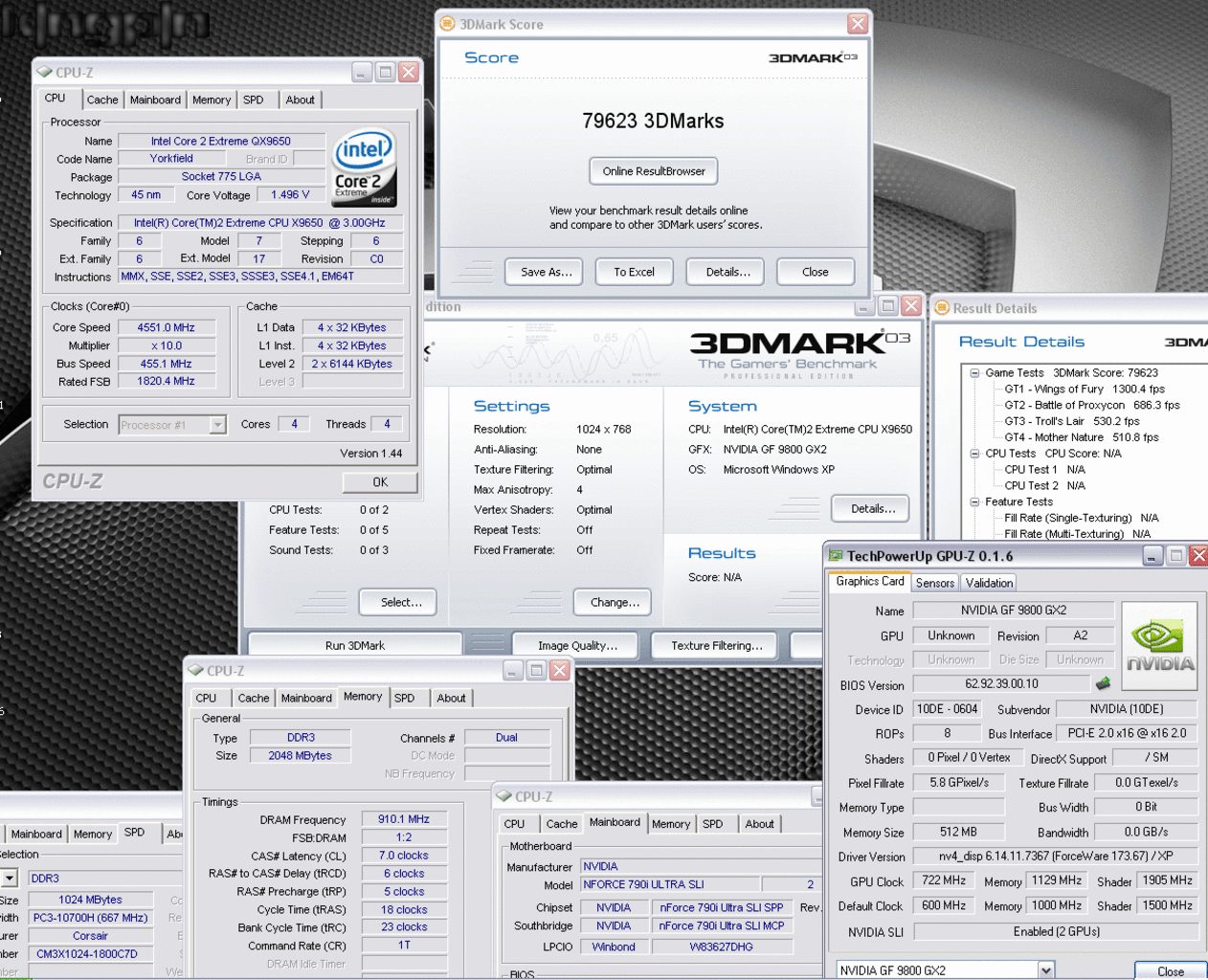
Task: Click the Part Number CM3X1024-1800C7D
Action: click(90, 954)
